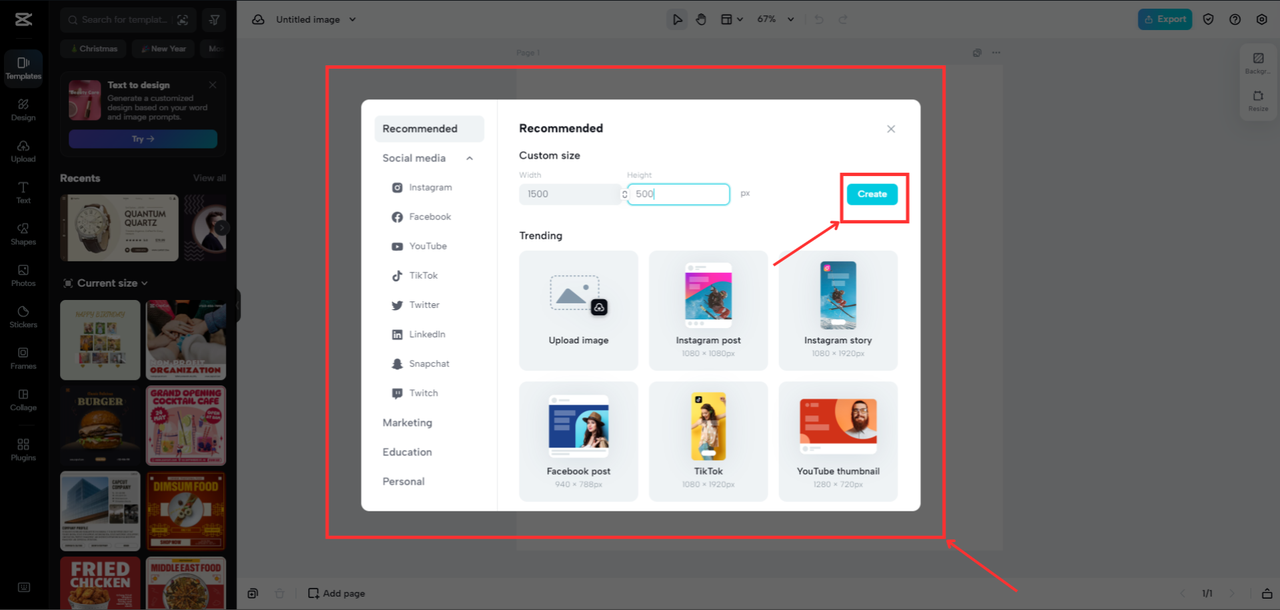Click the width stepper arrows
Viewport: 1280px width, 610px height.
point(624,194)
